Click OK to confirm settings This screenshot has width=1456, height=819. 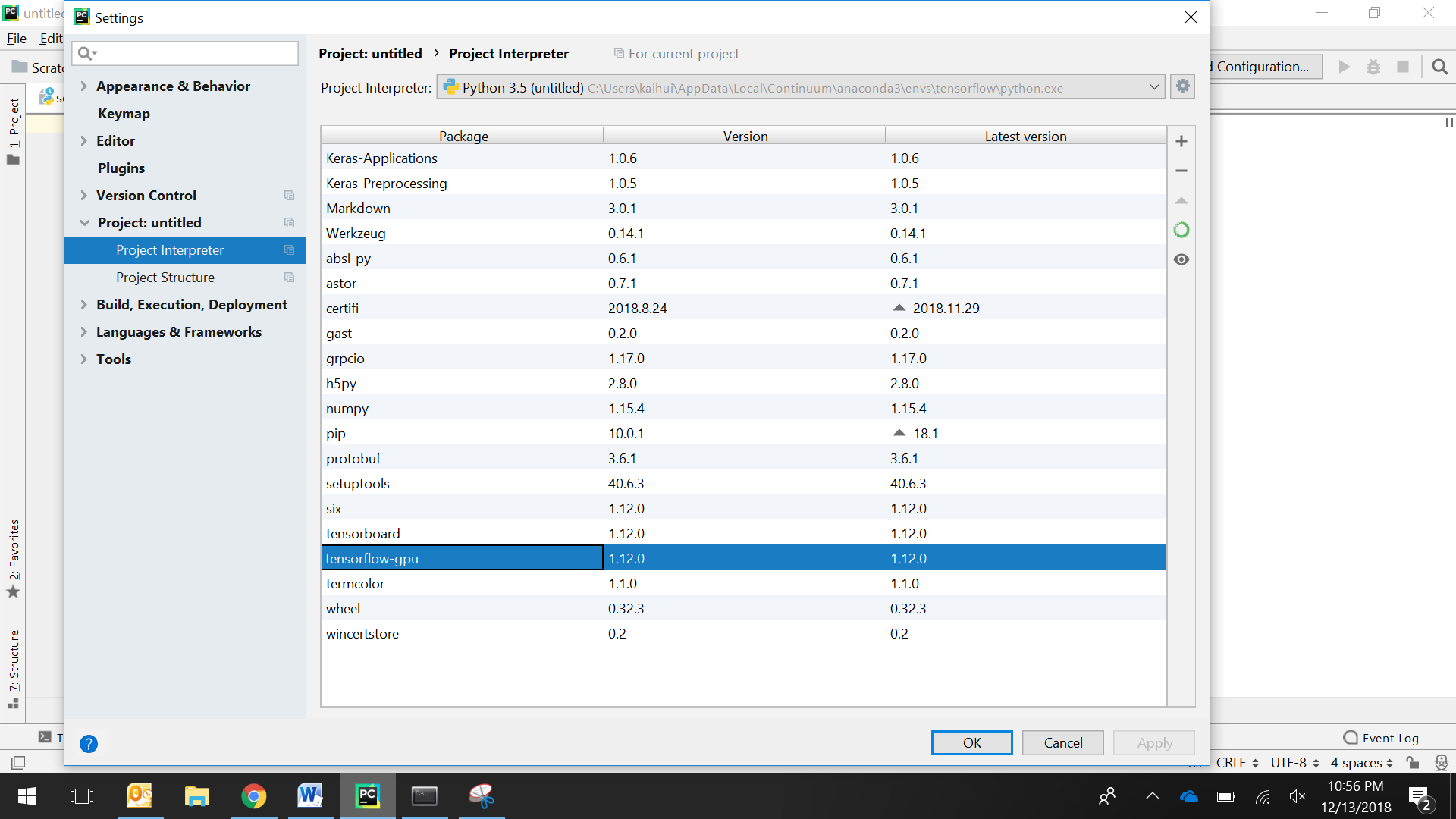click(x=971, y=743)
